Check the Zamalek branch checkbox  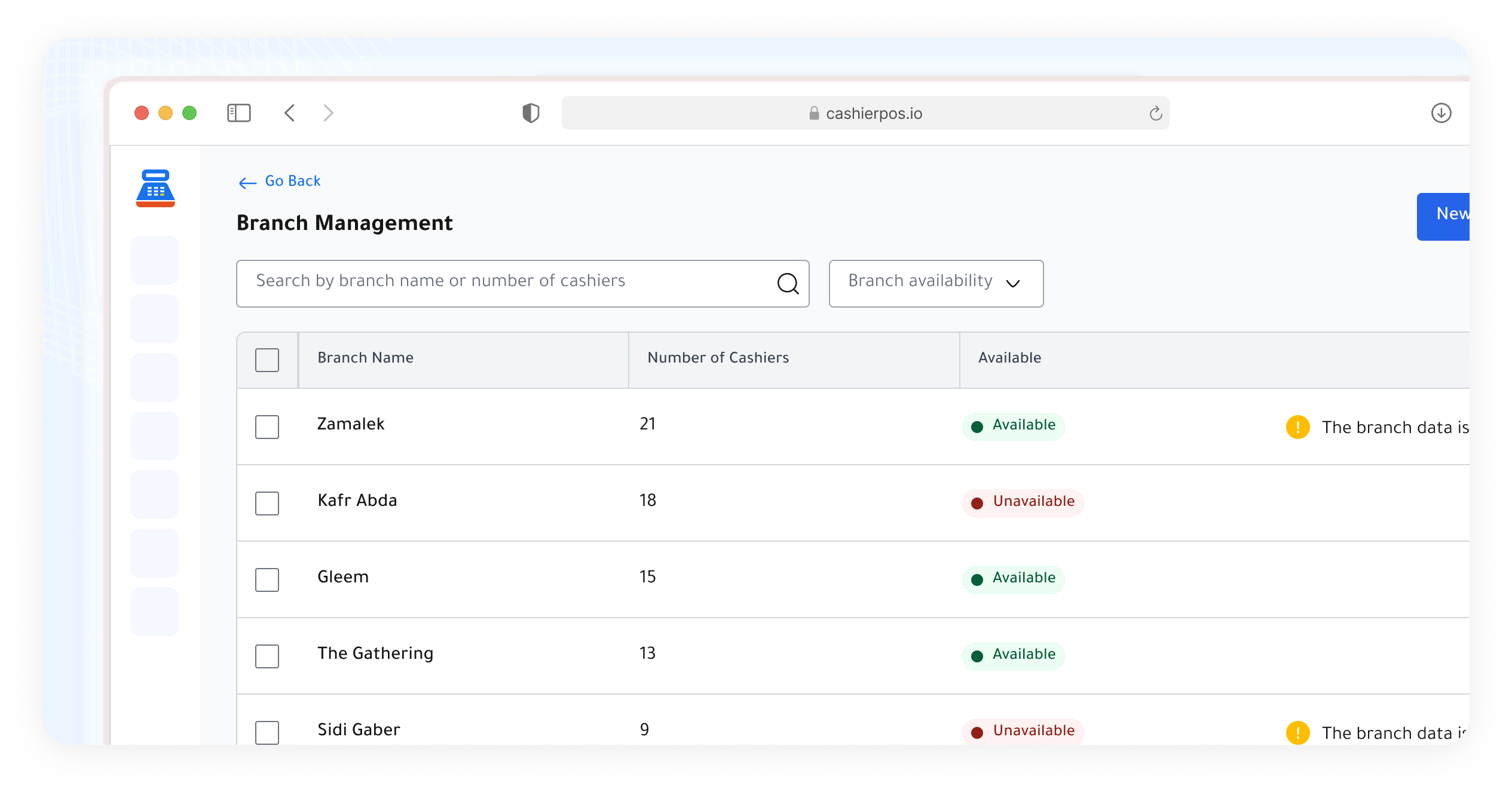(267, 427)
